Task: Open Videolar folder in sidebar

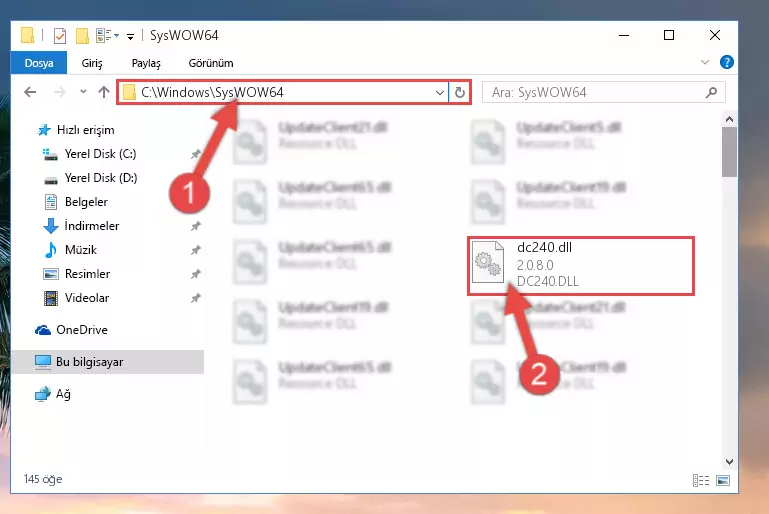Action: coord(87,298)
